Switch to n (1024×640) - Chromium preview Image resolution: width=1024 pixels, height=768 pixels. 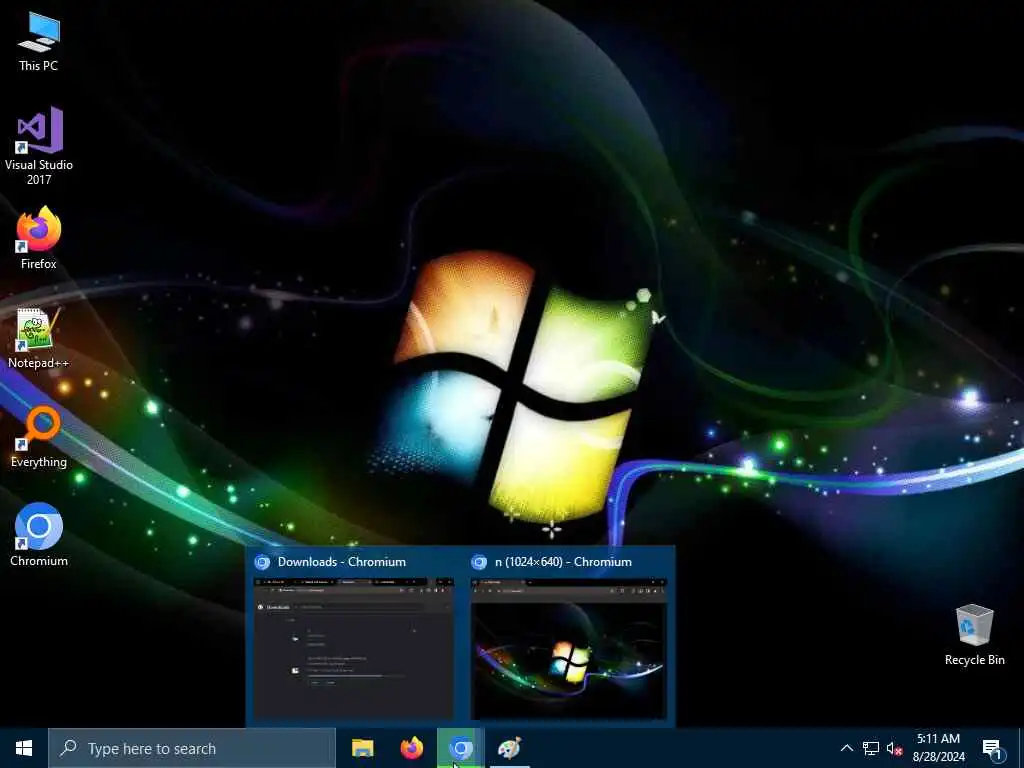click(x=568, y=636)
